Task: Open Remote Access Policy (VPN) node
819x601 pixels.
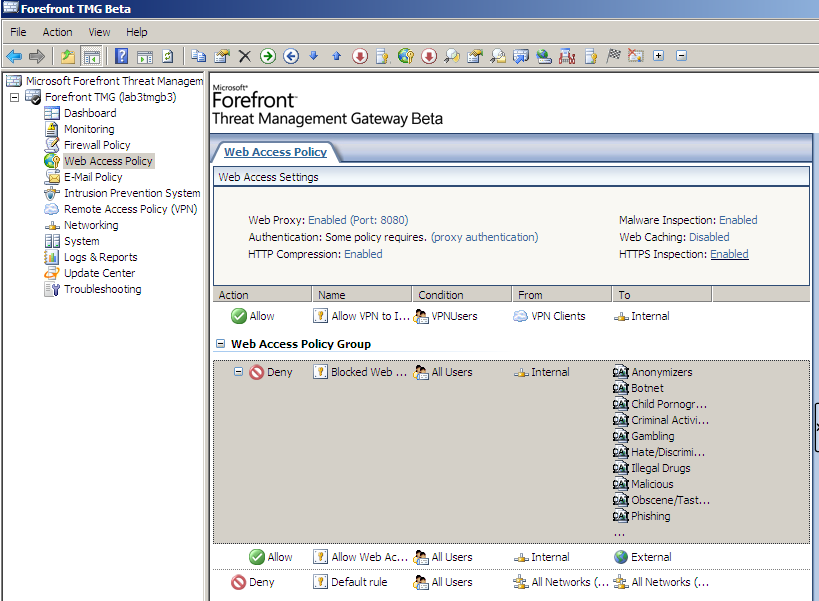Action: 131,209
